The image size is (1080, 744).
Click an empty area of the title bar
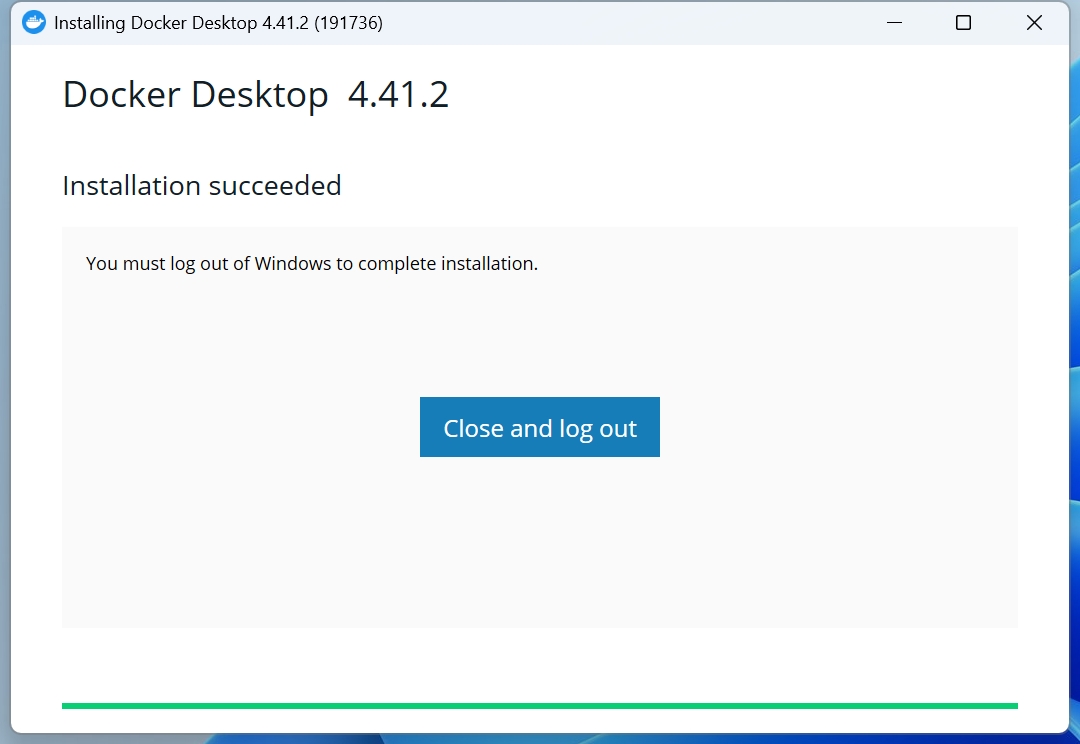click(x=620, y=22)
